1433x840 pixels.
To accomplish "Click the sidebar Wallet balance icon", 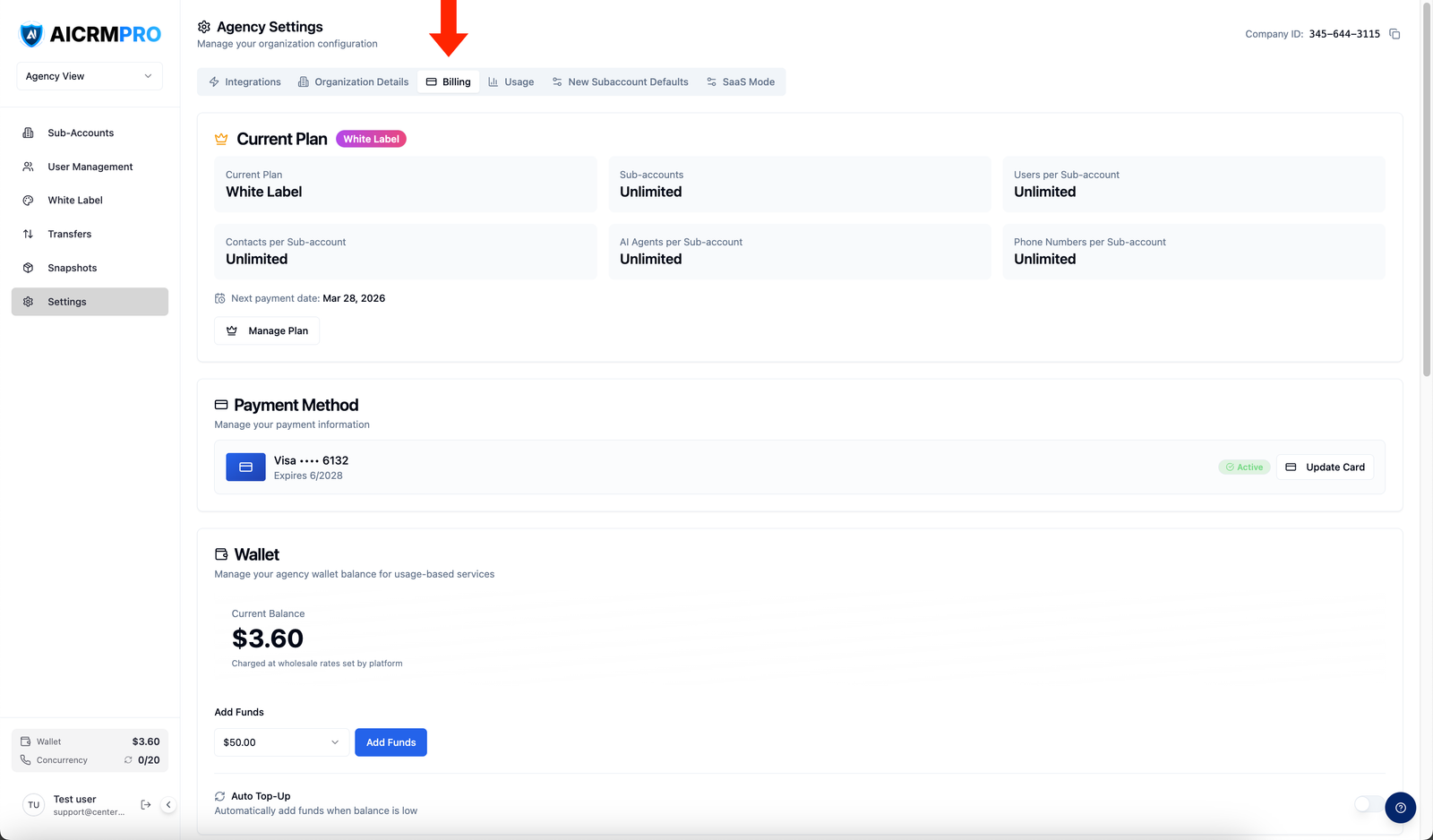I will pyautogui.click(x=26, y=741).
